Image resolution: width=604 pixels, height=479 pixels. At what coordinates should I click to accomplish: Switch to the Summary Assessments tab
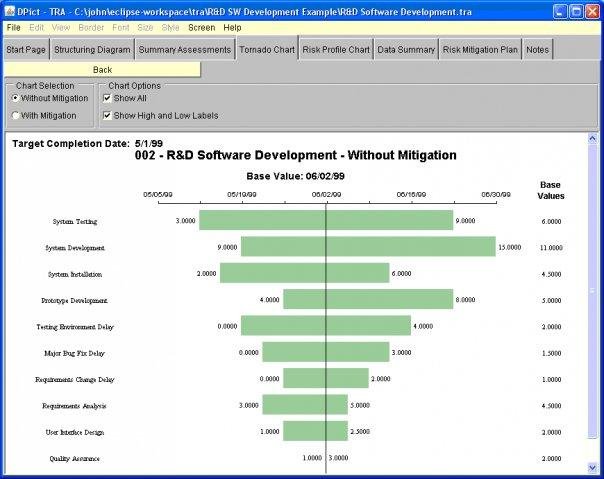coord(185,50)
